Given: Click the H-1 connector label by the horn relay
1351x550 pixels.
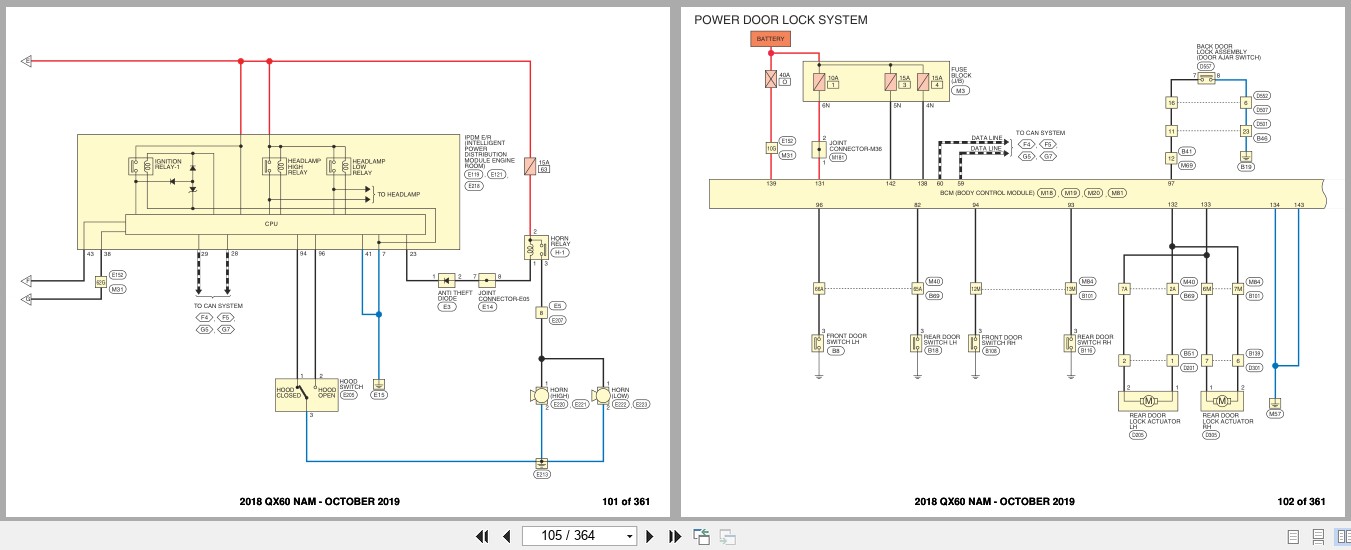Looking at the screenshot, I should pos(559,254).
